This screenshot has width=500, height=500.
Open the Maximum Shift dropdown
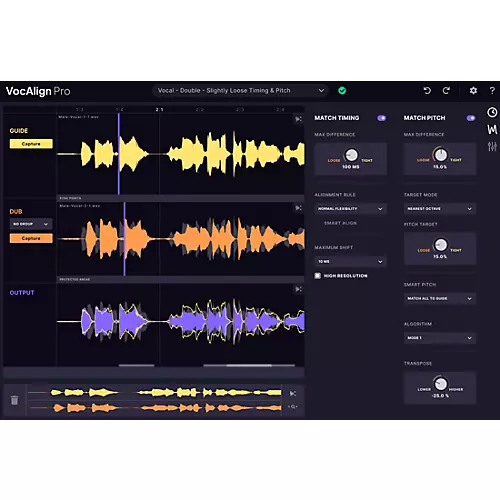pos(350,262)
